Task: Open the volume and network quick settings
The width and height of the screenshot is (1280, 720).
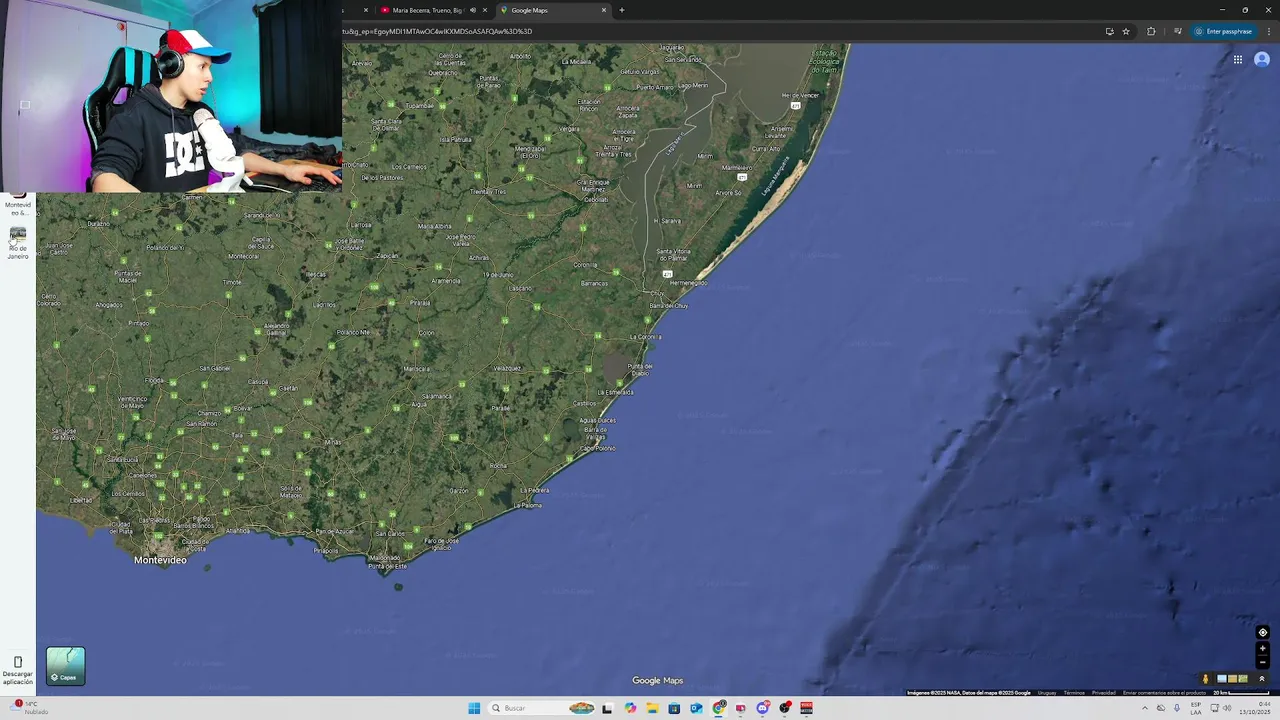Action: coord(1221,708)
